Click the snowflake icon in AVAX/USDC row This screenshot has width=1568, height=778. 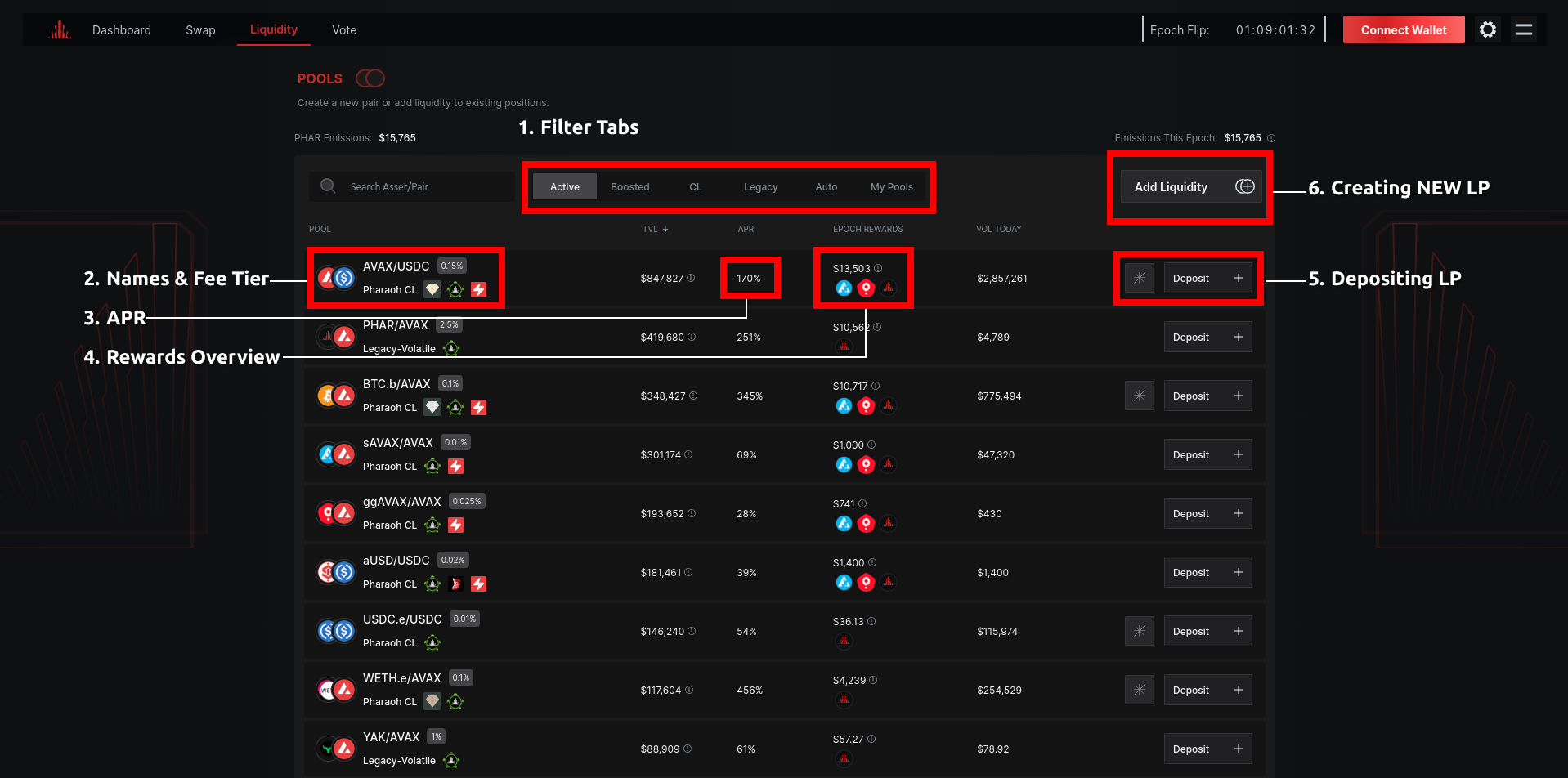(x=1140, y=278)
